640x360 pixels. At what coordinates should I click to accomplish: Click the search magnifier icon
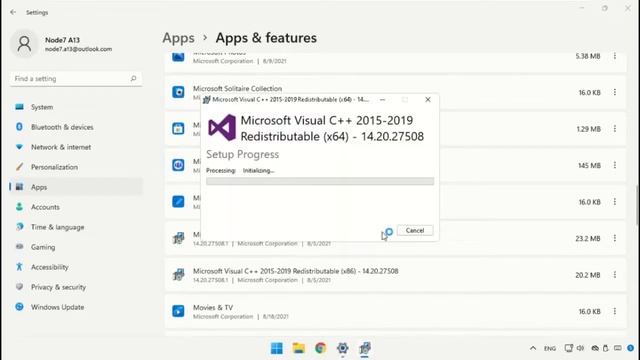point(133,78)
